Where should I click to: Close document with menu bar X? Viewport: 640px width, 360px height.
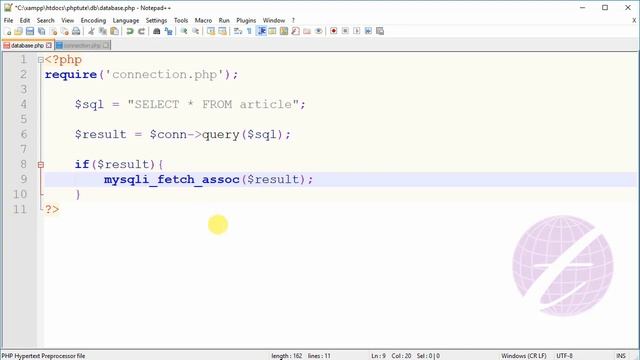coord(634,20)
